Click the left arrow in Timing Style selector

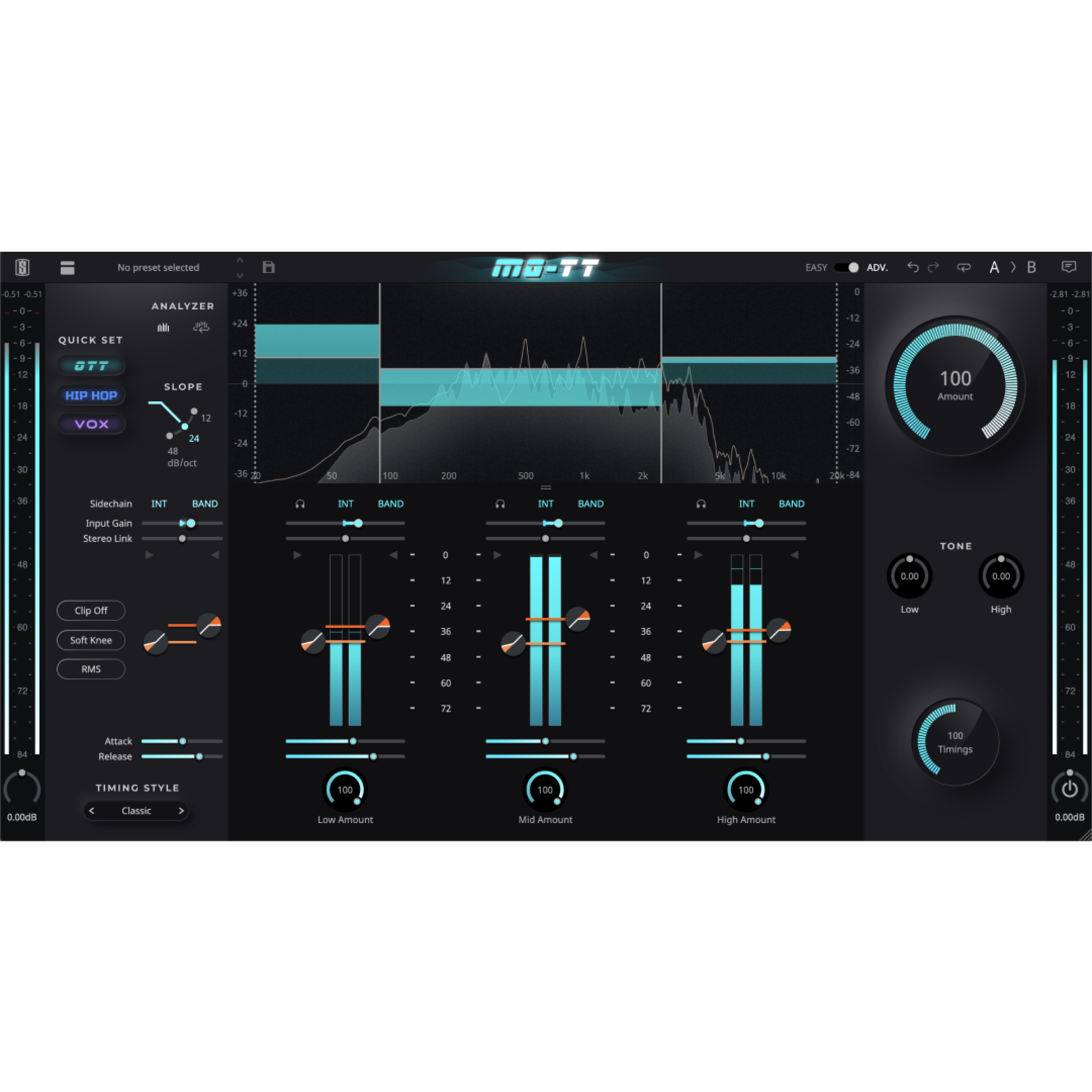pos(92,811)
